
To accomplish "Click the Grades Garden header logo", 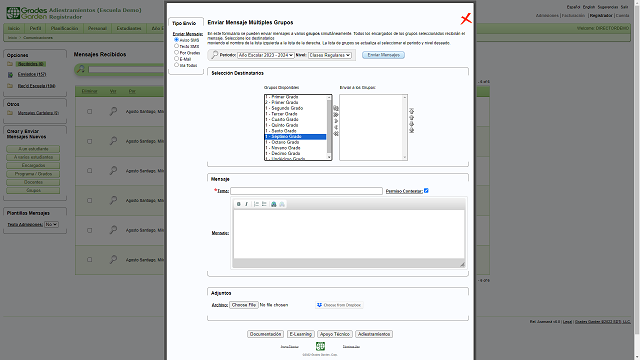I will 27,13.
